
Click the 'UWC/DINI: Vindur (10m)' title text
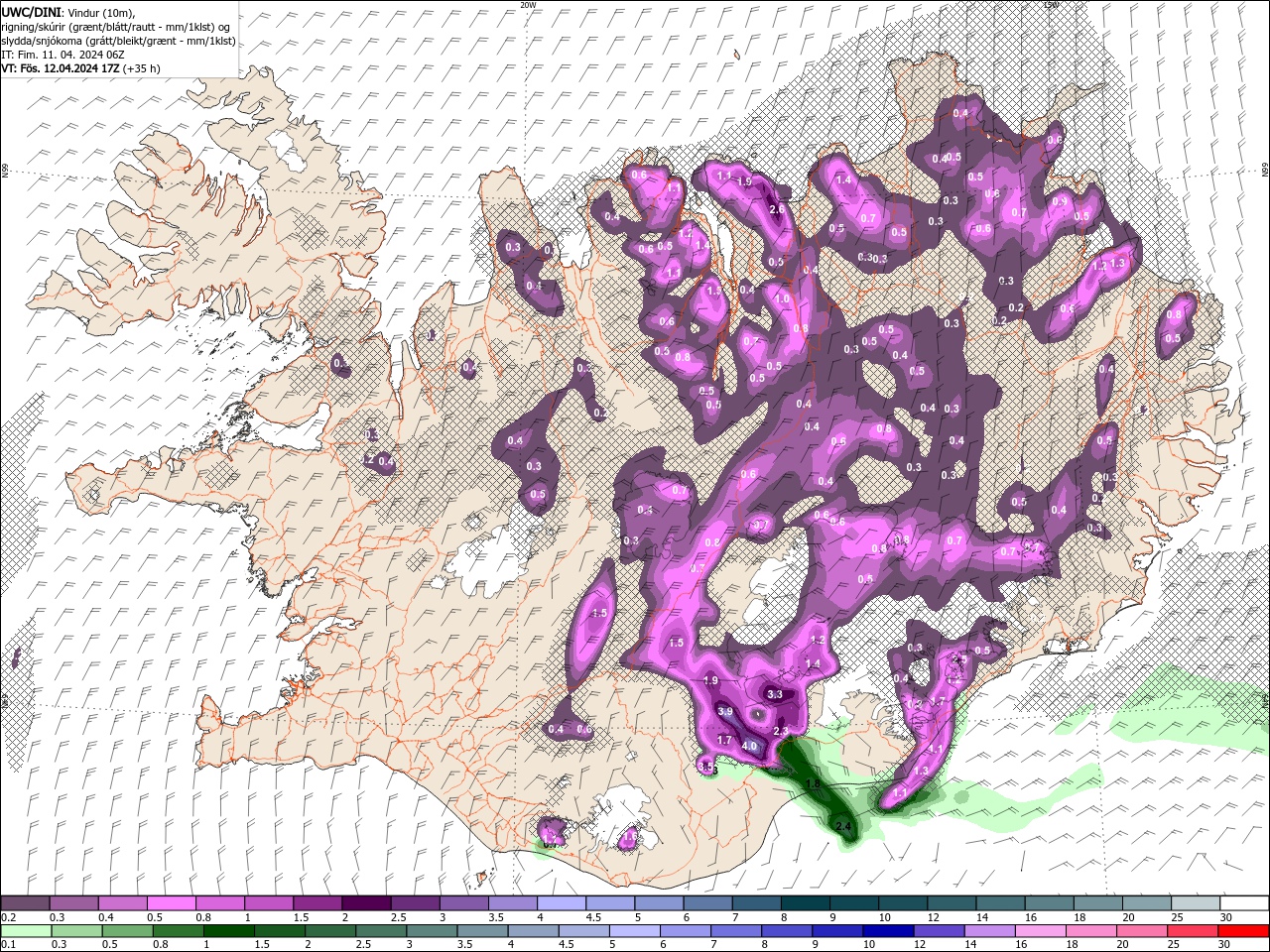(x=68, y=12)
